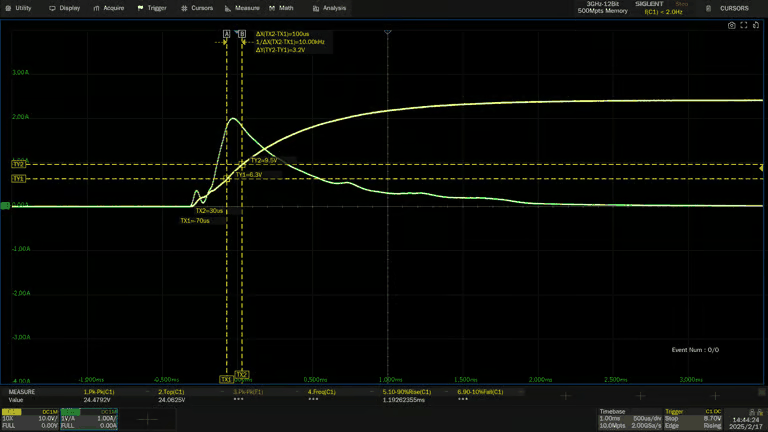Click the 24.4792V Pk-Pk value
This screenshot has width=768, height=432.
pyautogui.click(x=96, y=400)
